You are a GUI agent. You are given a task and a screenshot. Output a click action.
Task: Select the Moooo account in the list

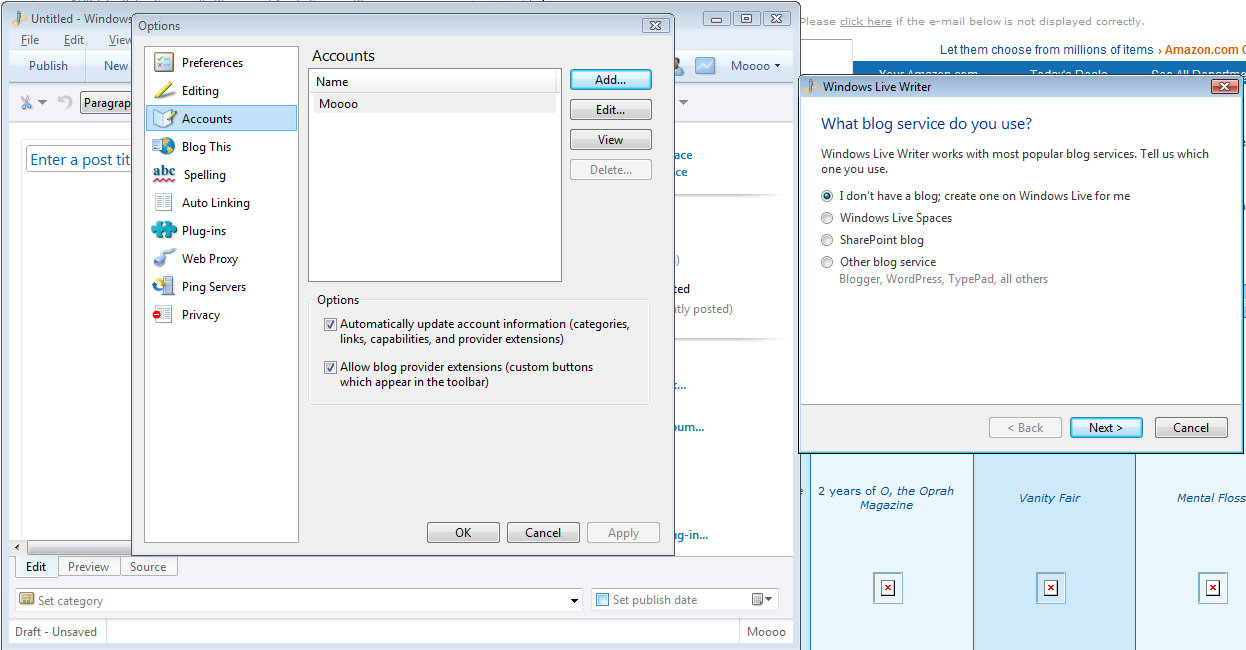click(x=433, y=103)
